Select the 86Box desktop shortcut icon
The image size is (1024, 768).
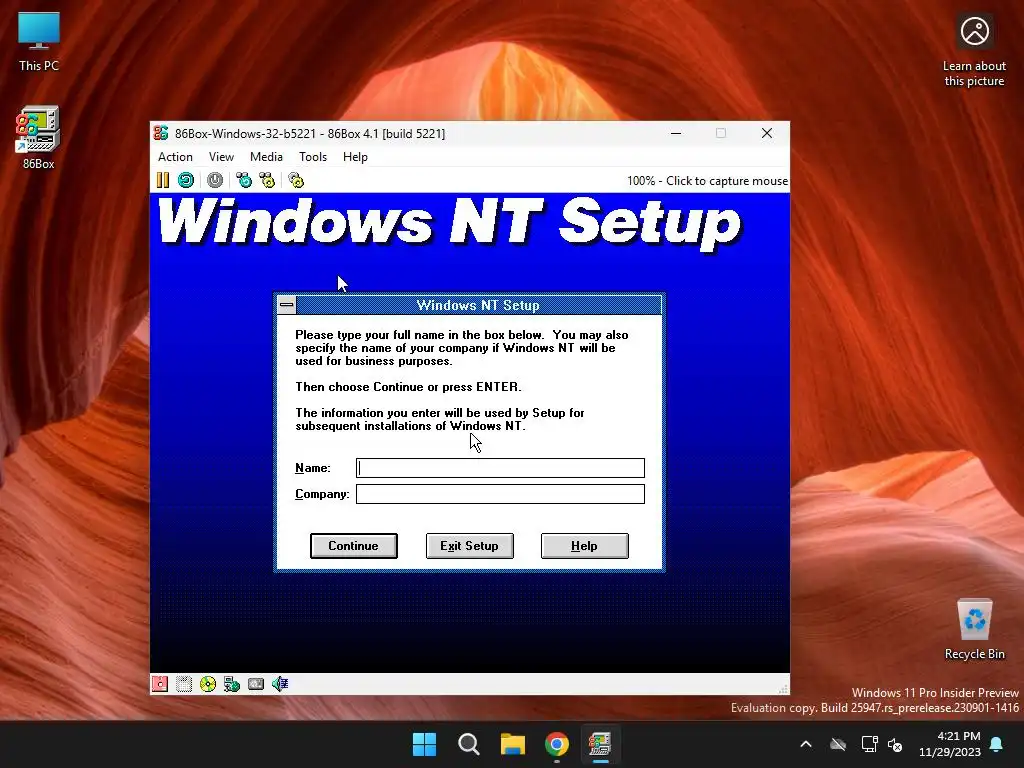tap(39, 138)
